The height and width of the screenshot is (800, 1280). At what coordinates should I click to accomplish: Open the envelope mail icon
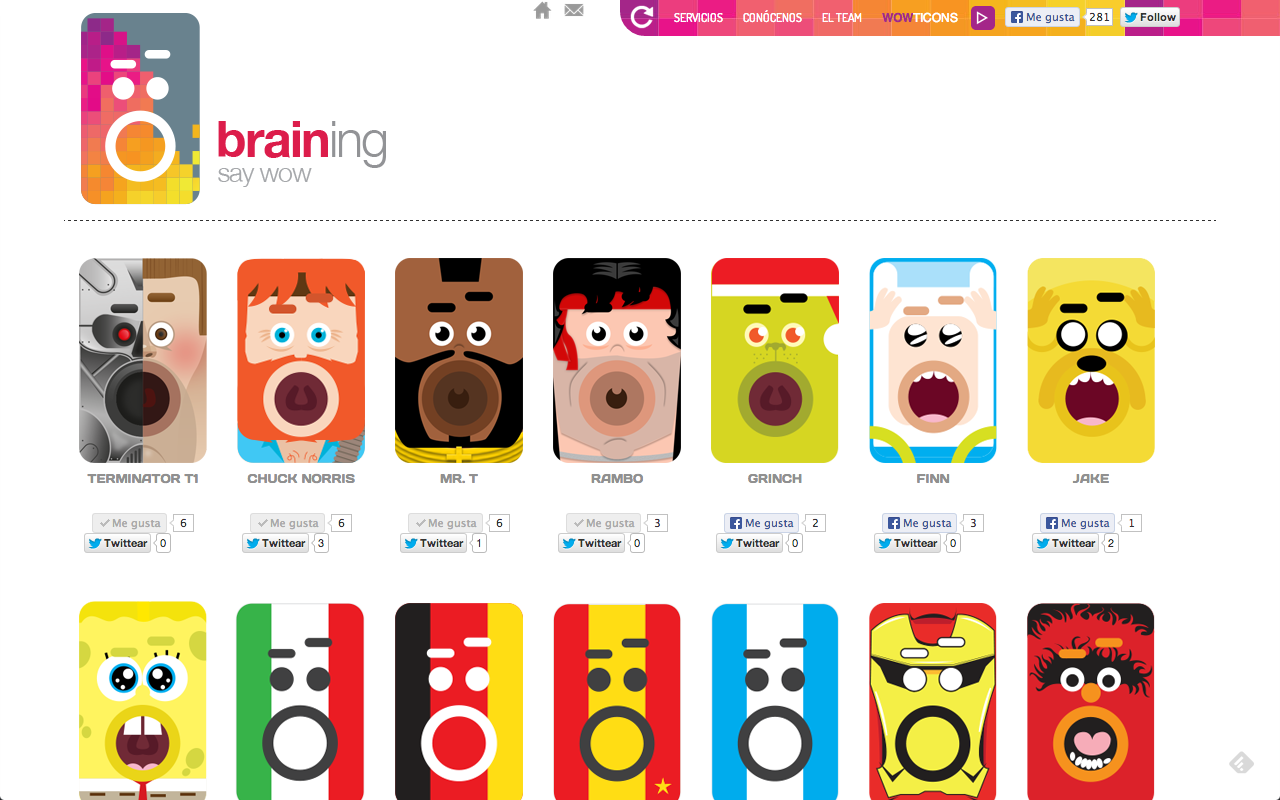click(574, 11)
